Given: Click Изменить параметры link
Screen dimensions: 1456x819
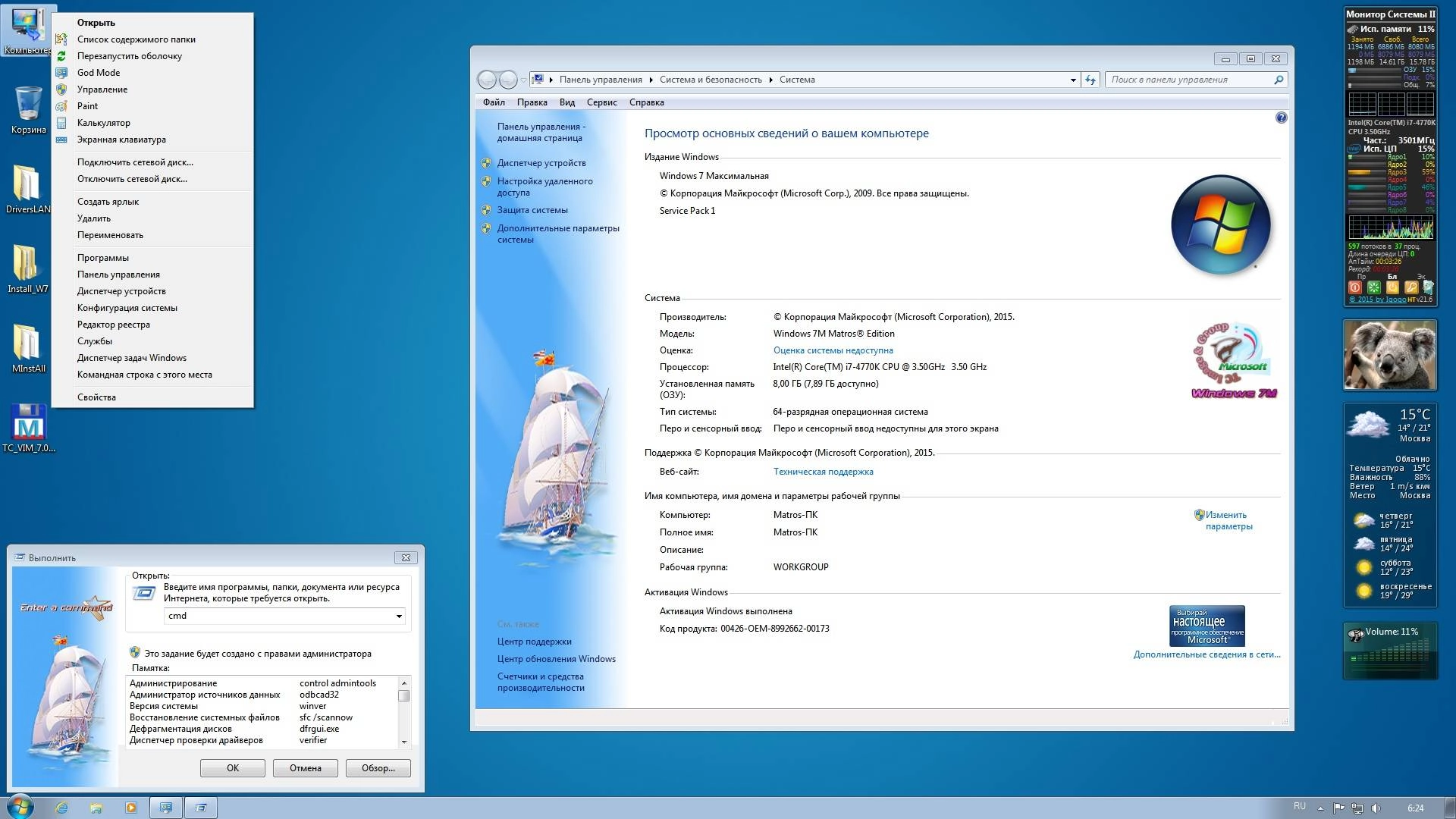Looking at the screenshot, I should coord(1228,520).
